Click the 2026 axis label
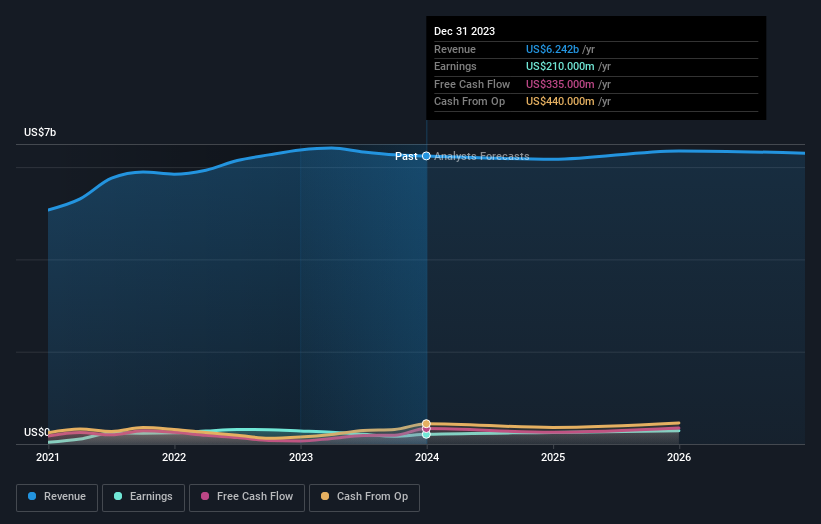Viewport: 821px width, 524px height. point(679,458)
